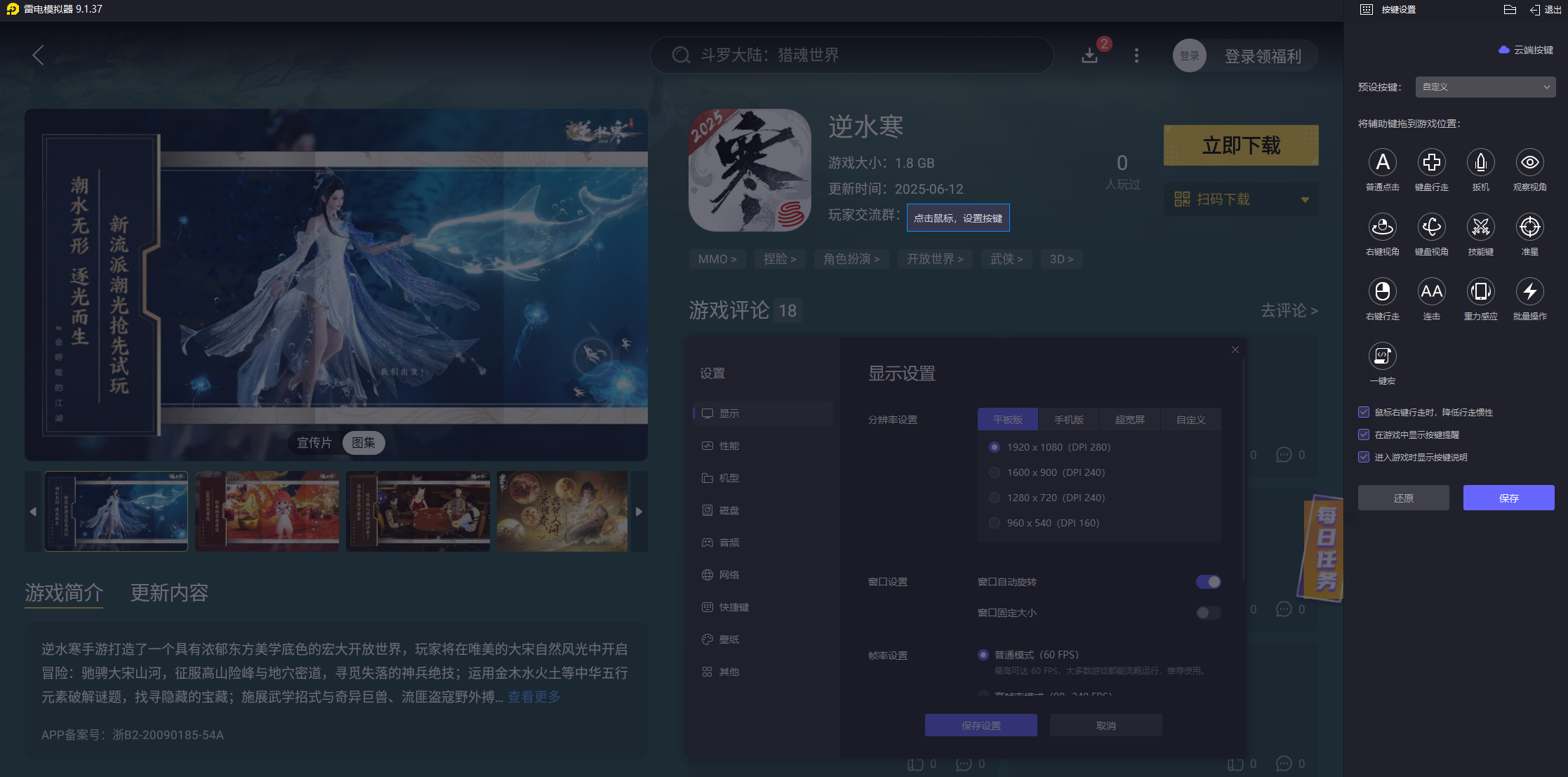1568x777 pixels.
Task: Click the 还原 restore button
Action: pos(1403,498)
